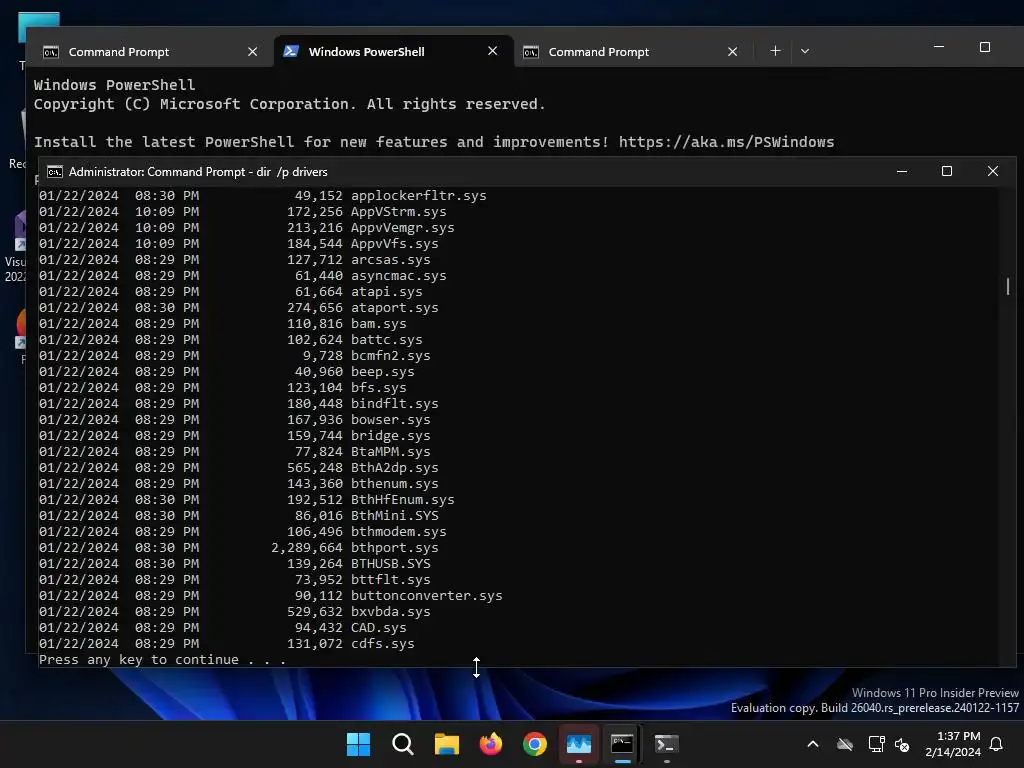Image resolution: width=1024 pixels, height=768 pixels.
Task: Click the Administrator Command Prompt title bar icon
Action: (55, 172)
